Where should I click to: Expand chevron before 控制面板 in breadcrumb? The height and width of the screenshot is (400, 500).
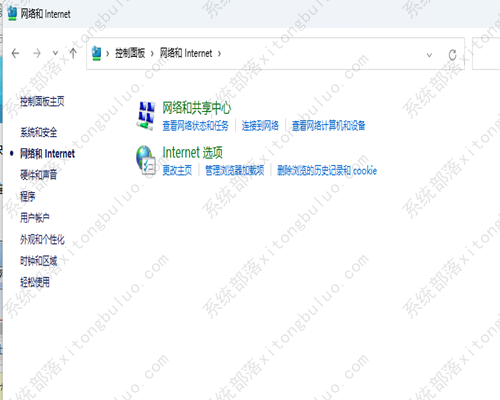tap(108, 53)
